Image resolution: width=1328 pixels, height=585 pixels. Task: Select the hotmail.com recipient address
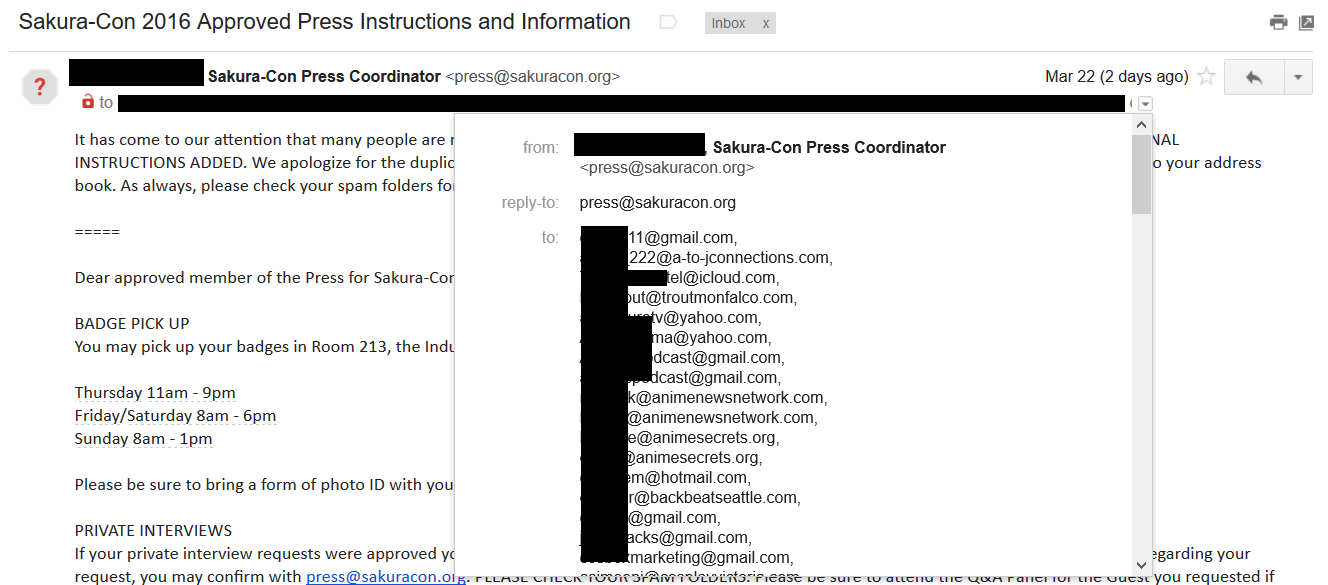(x=664, y=478)
